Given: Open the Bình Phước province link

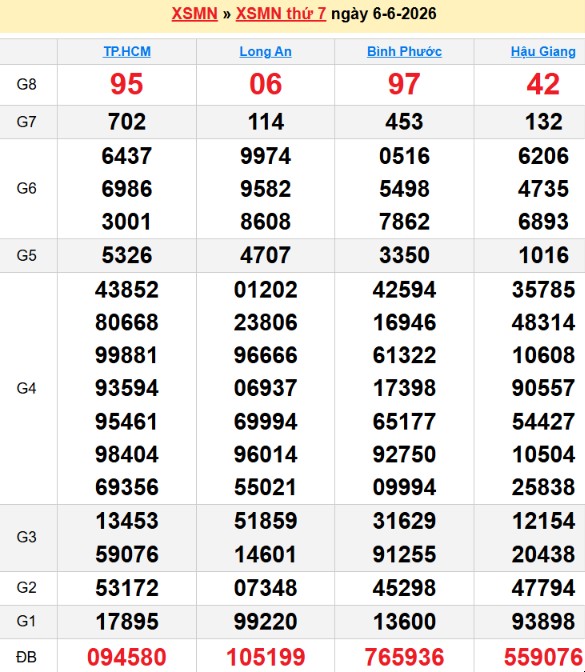Looking at the screenshot, I should (404, 51).
